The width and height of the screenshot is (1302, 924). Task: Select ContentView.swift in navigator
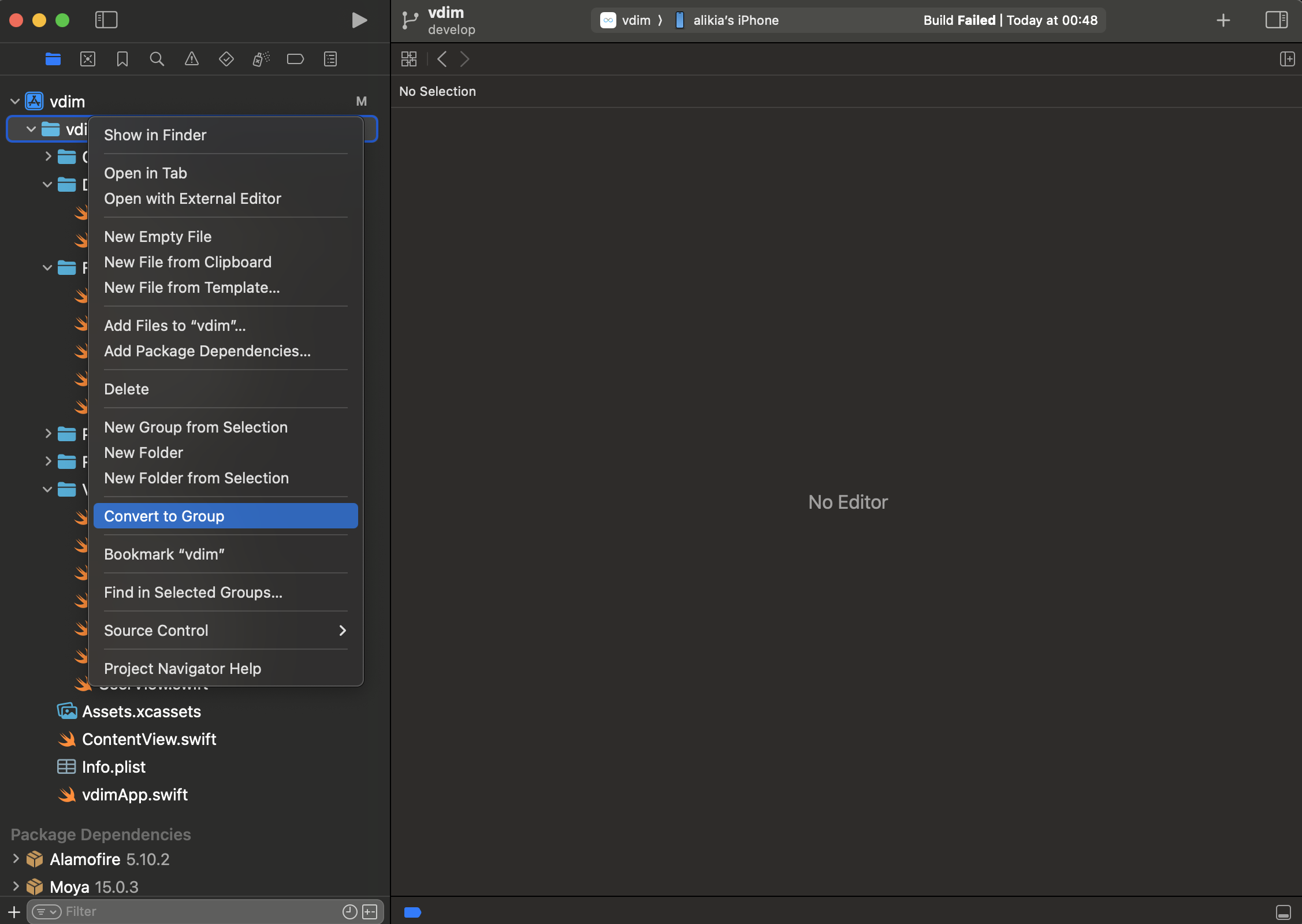[149, 739]
